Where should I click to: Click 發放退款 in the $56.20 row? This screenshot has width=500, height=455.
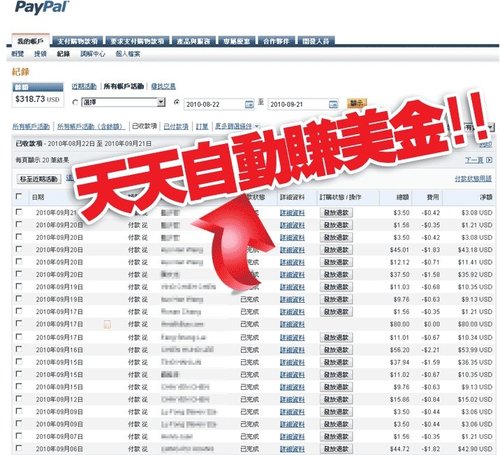tap(336, 350)
